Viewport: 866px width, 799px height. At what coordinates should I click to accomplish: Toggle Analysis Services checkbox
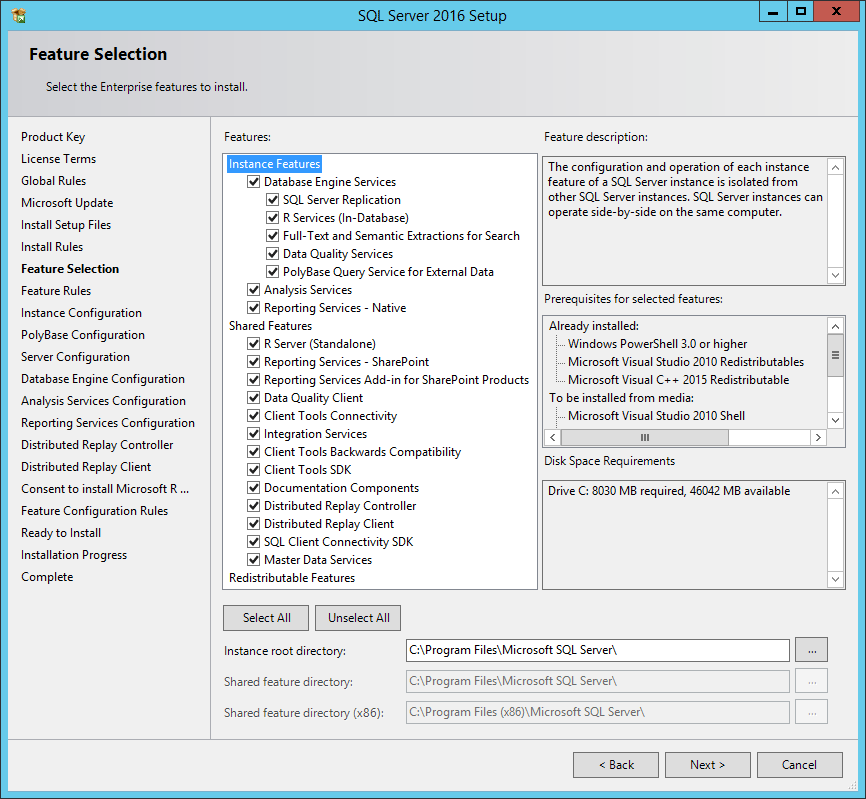point(254,290)
